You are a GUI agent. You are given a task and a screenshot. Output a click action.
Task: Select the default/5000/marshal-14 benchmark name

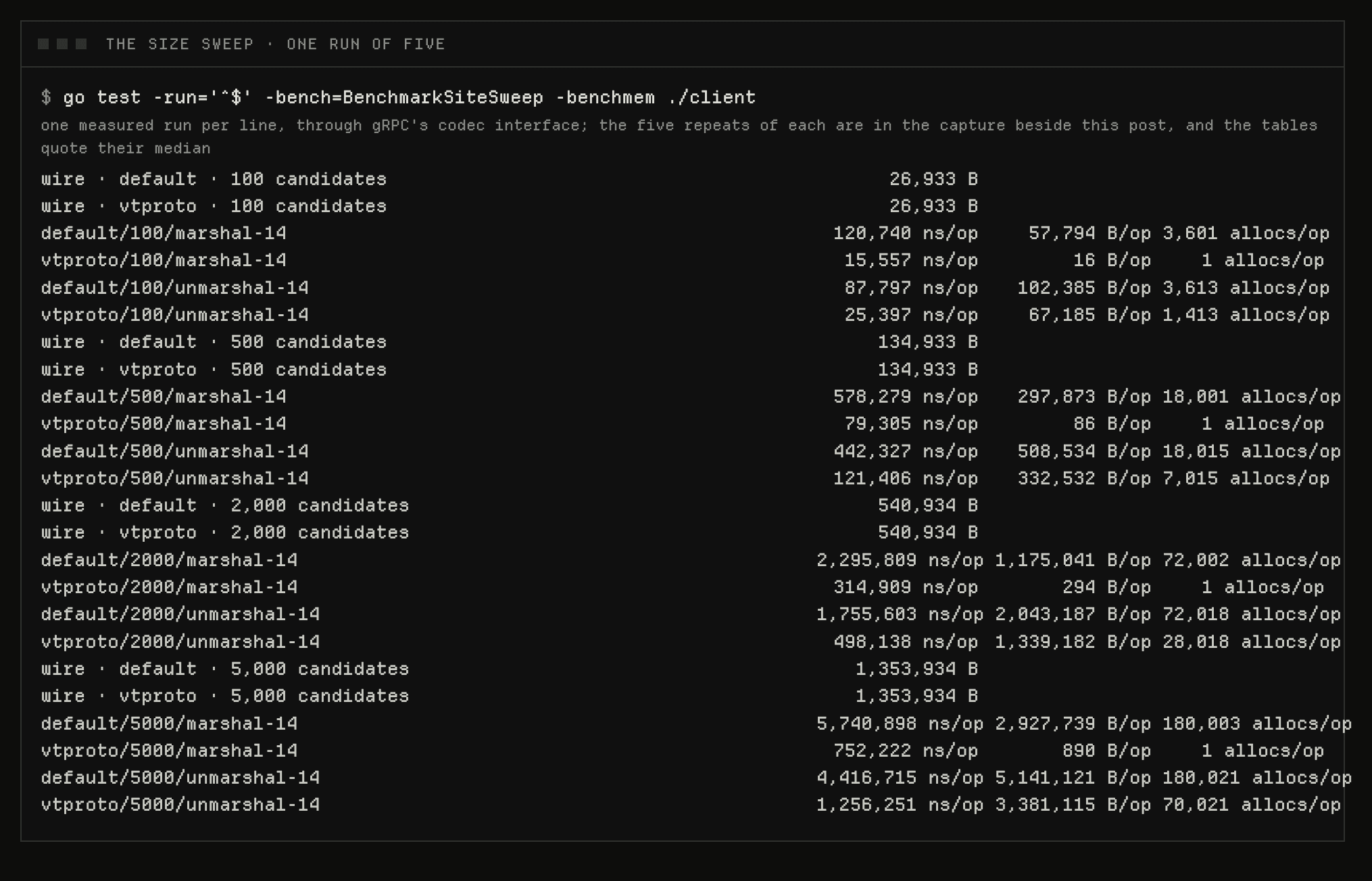(169, 724)
